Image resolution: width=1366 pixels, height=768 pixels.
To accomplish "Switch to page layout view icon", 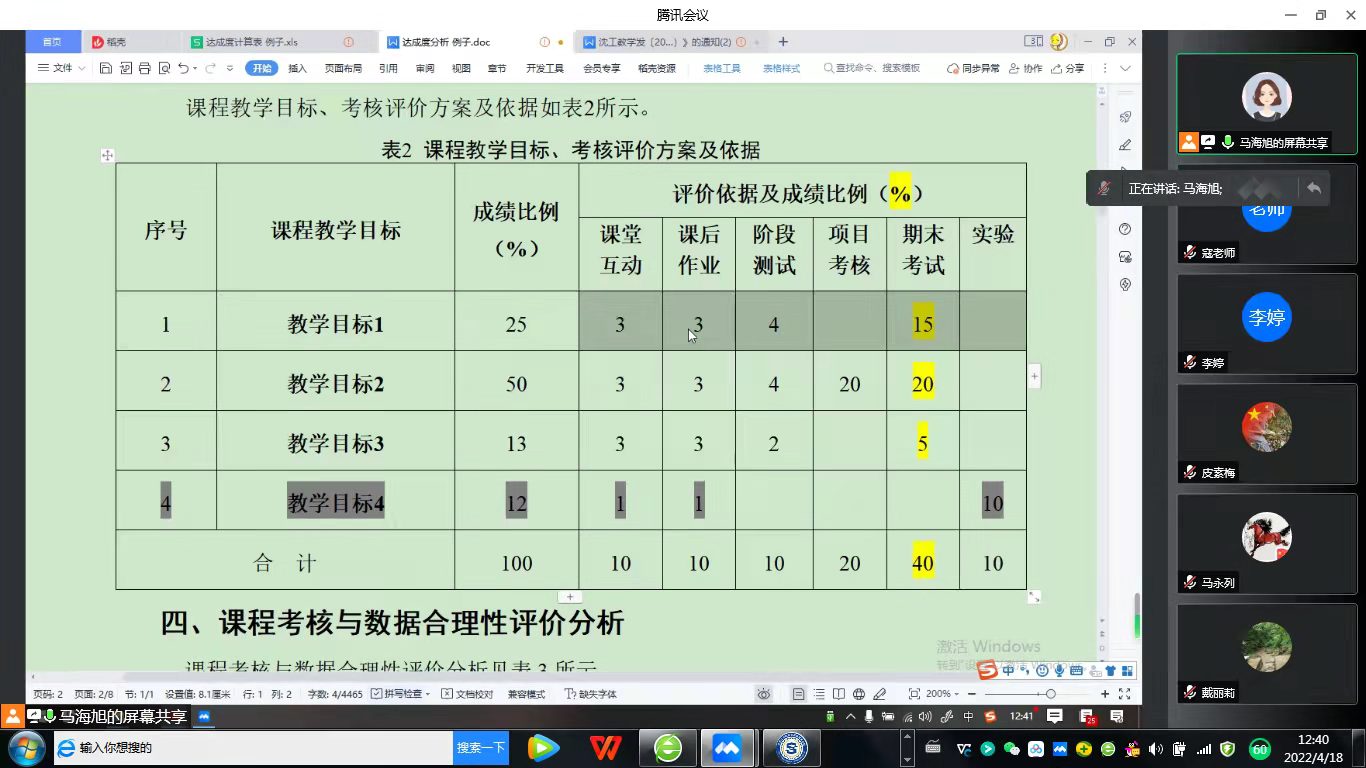I will pos(799,694).
